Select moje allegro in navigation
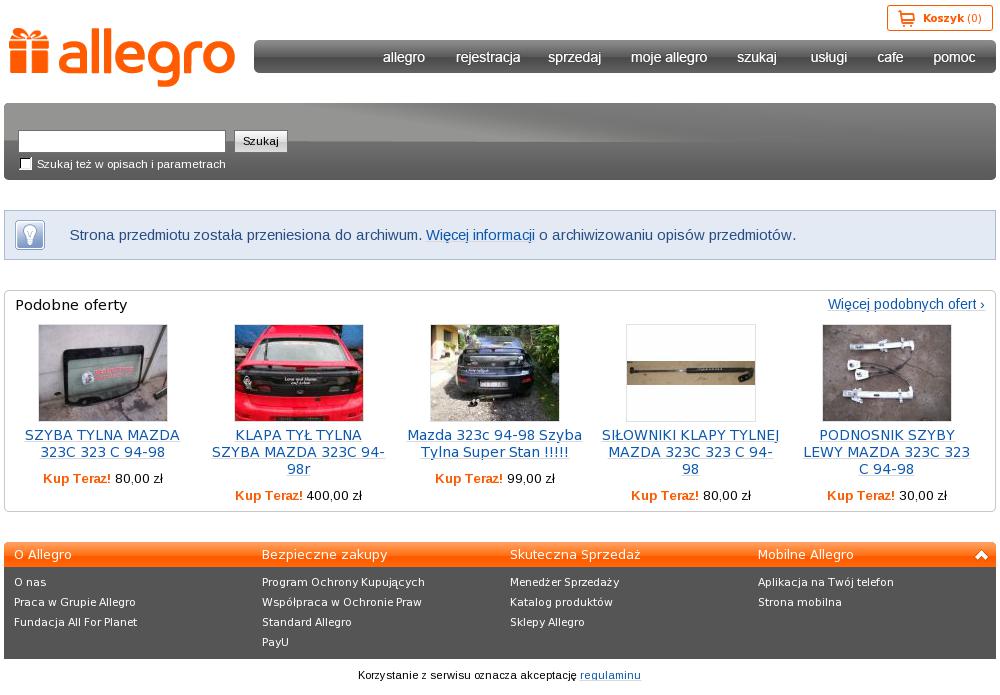 click(669, 57)
